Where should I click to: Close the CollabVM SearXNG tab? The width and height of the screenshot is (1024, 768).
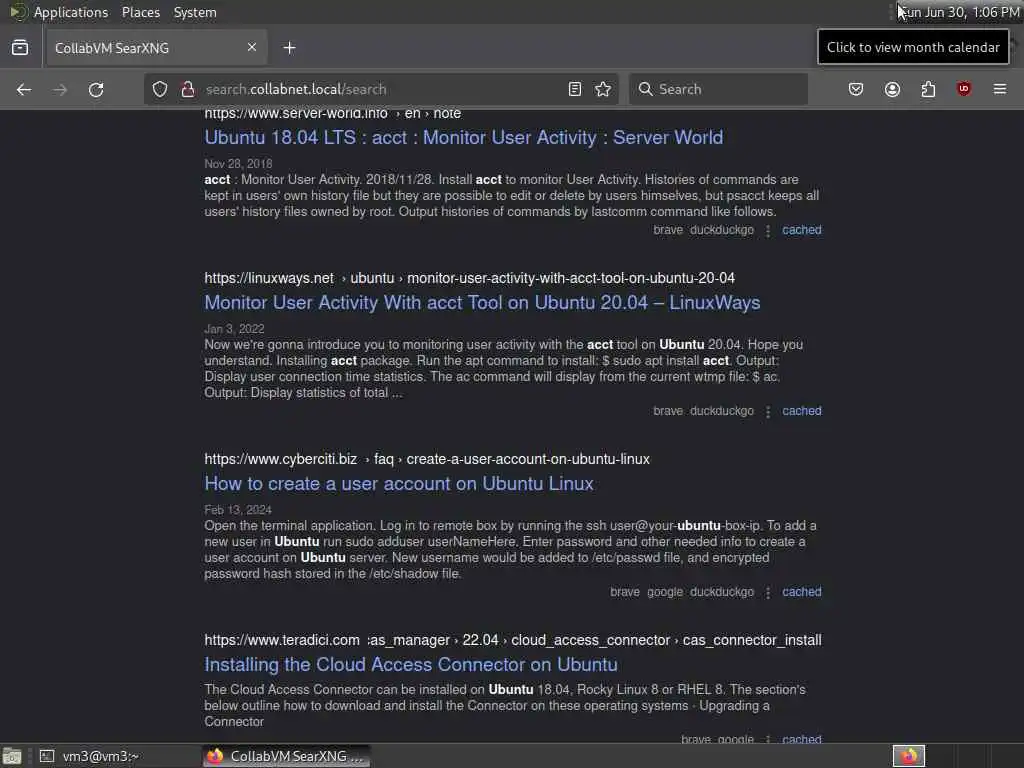pos(252,47)
